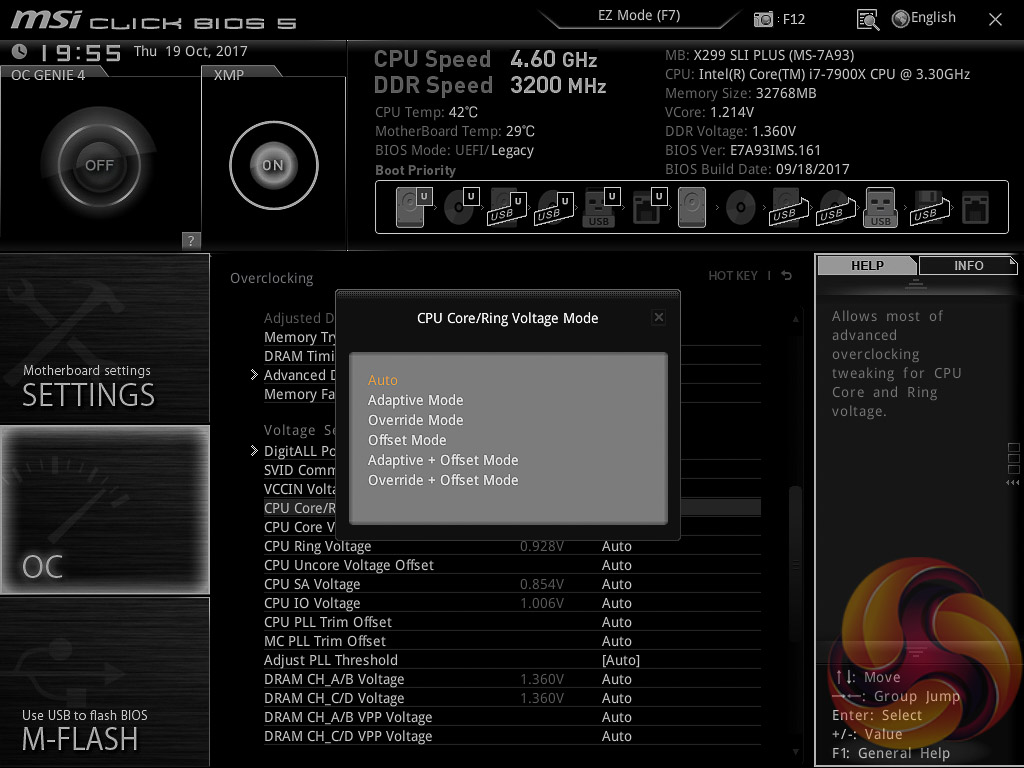Viewport: 1024px width, 768px height.
Task: Select the DRAM CH_C/D Voltage row
Action: point(512,697)
